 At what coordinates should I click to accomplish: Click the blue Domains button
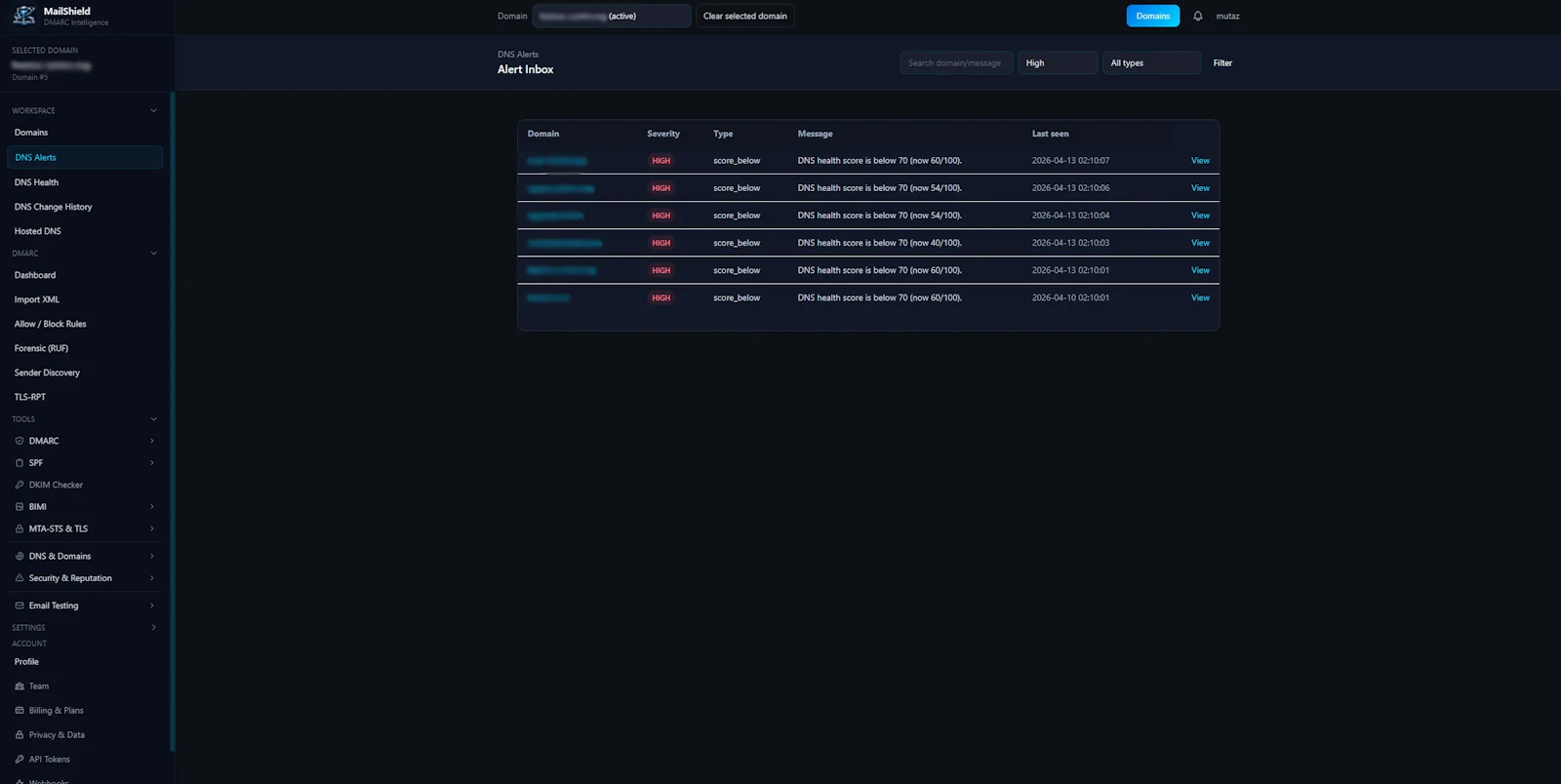pyautogui.click(x=1153, y=16)
